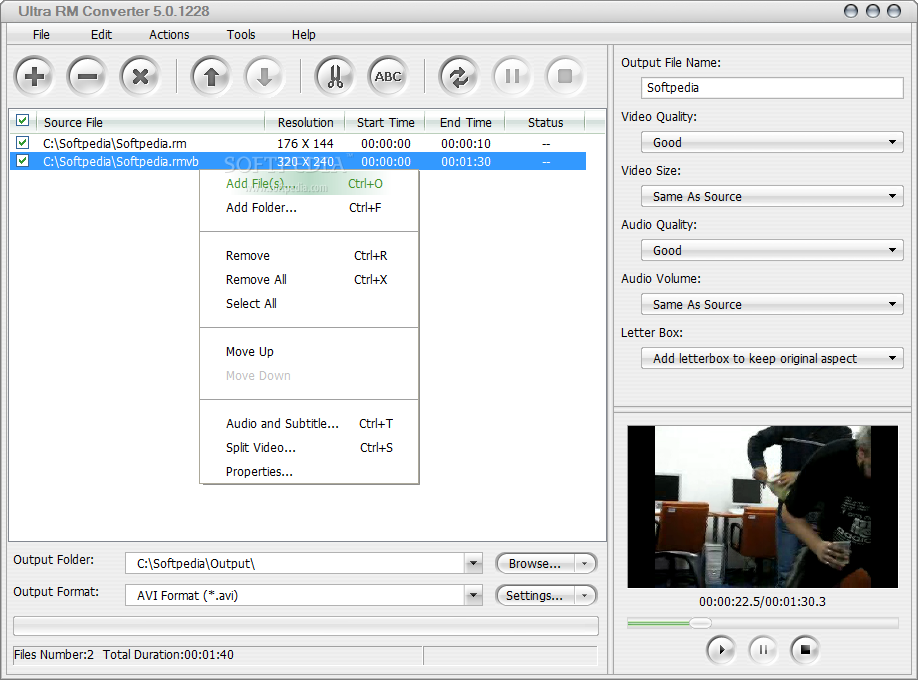Open the Video Quality dropdown
The image size is (918, 680).
(772, 142)
